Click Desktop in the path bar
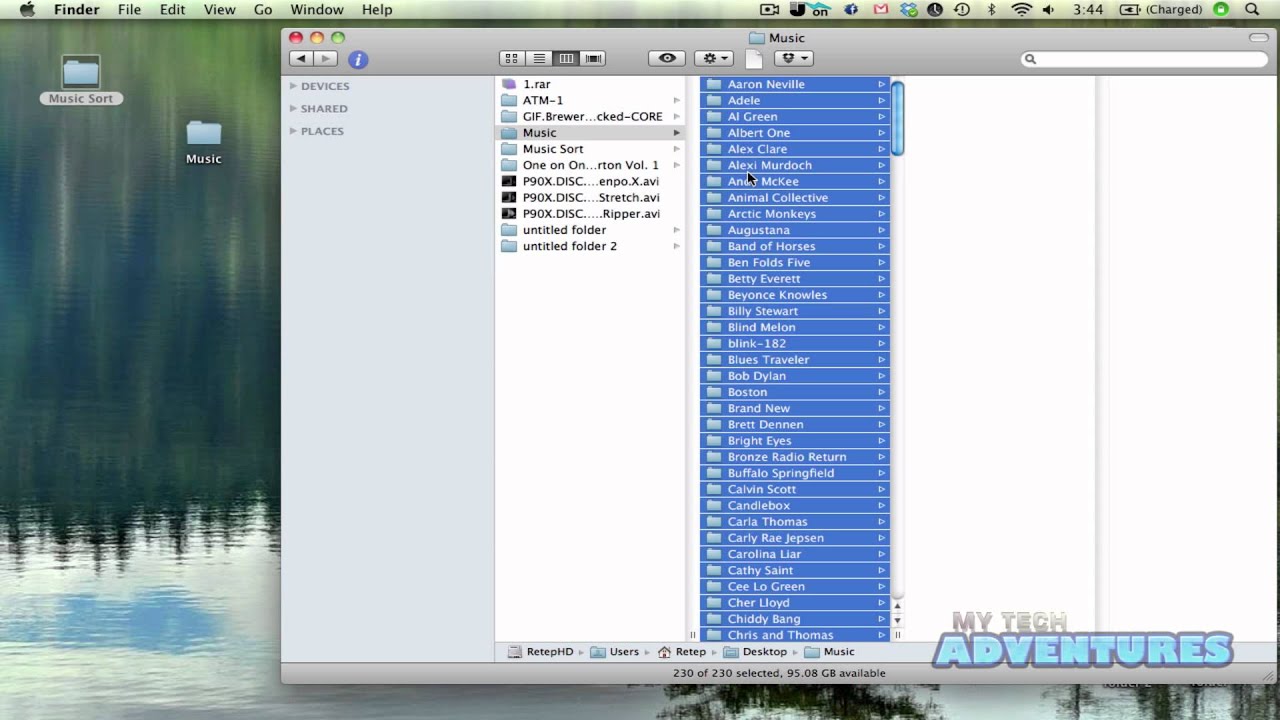Screen dimensions: 1280x720 tap(756, 652)
